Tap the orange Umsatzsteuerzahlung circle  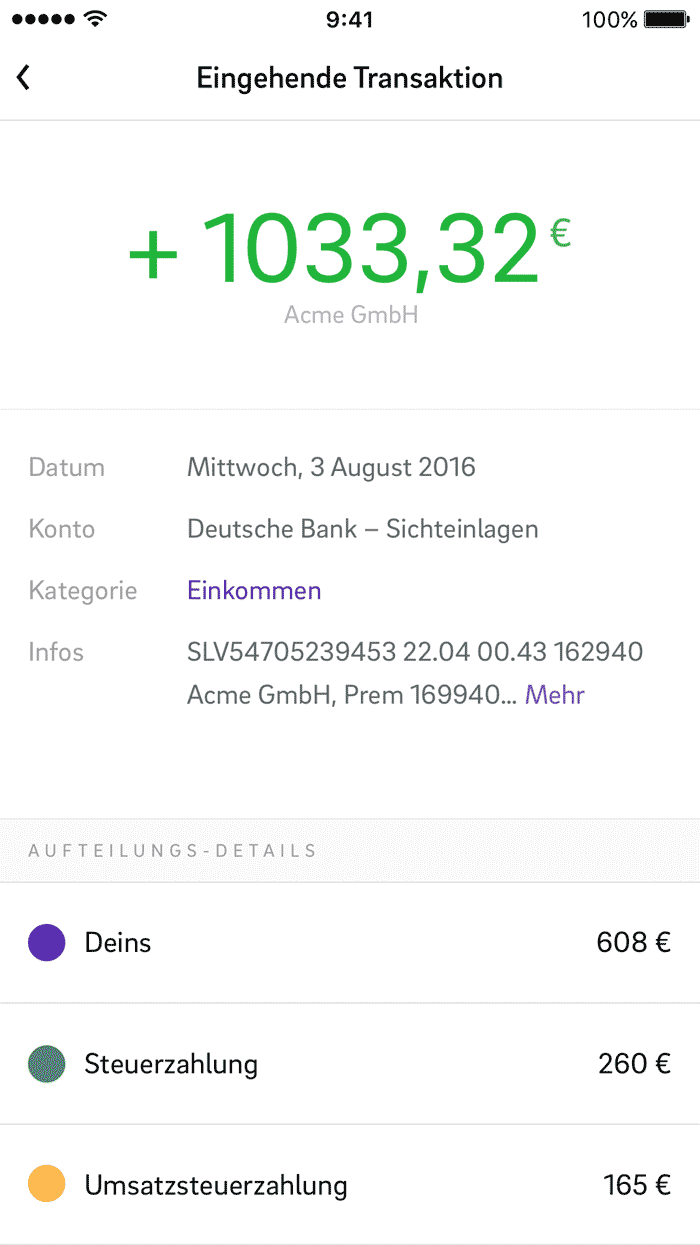tap(47, 1185)
